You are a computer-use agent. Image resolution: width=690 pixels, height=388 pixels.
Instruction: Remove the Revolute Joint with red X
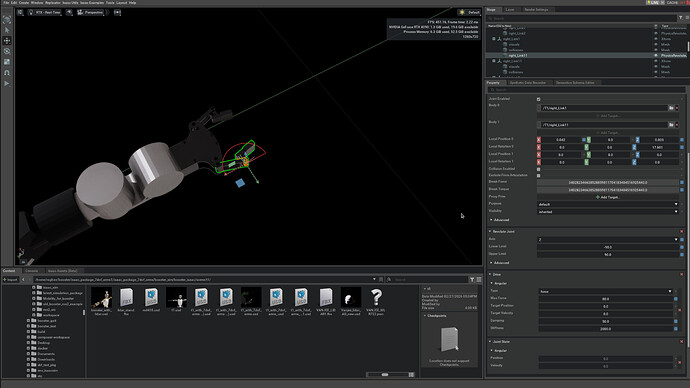click(682, 231)
